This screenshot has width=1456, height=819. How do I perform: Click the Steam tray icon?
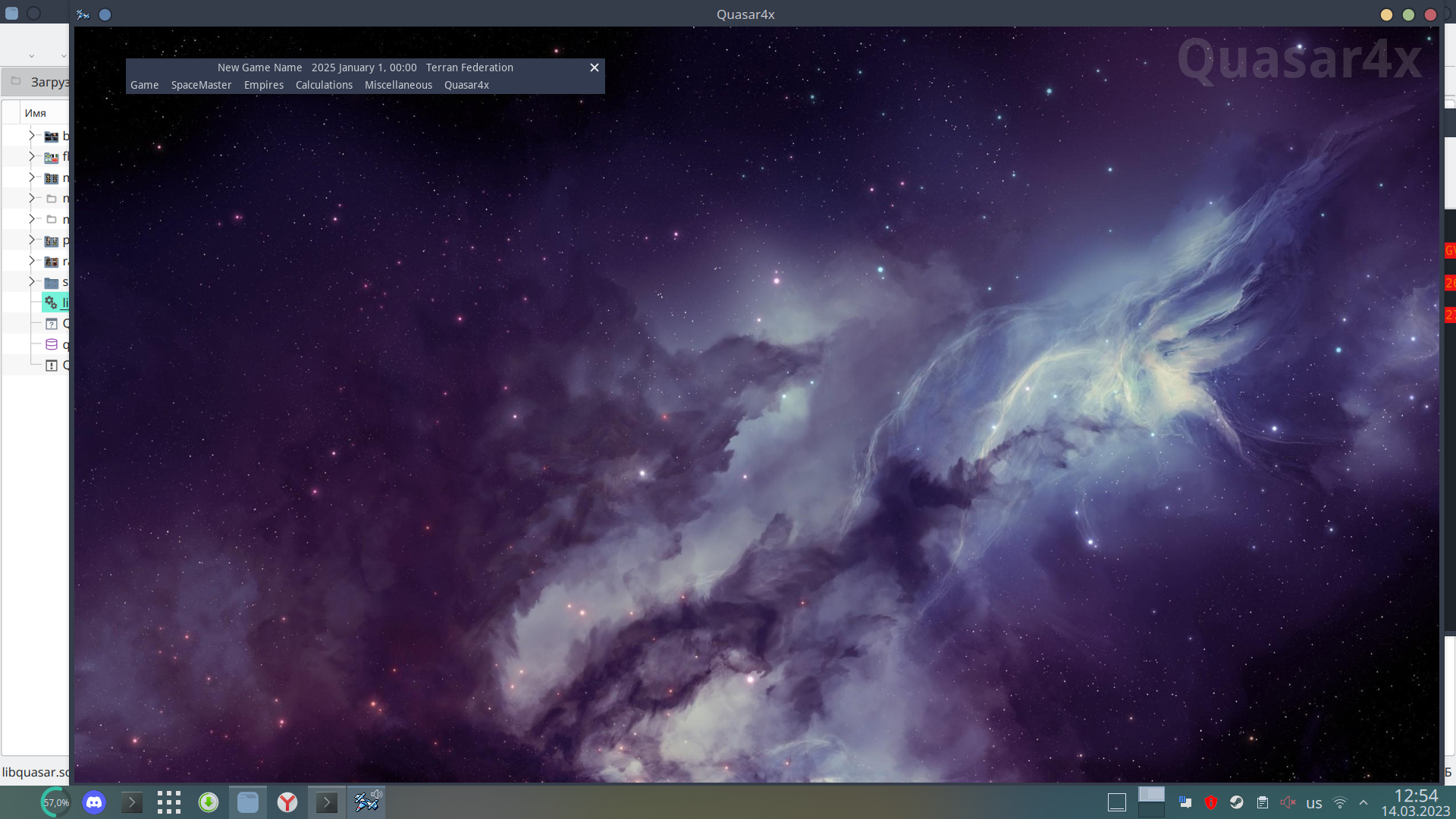1237,802
